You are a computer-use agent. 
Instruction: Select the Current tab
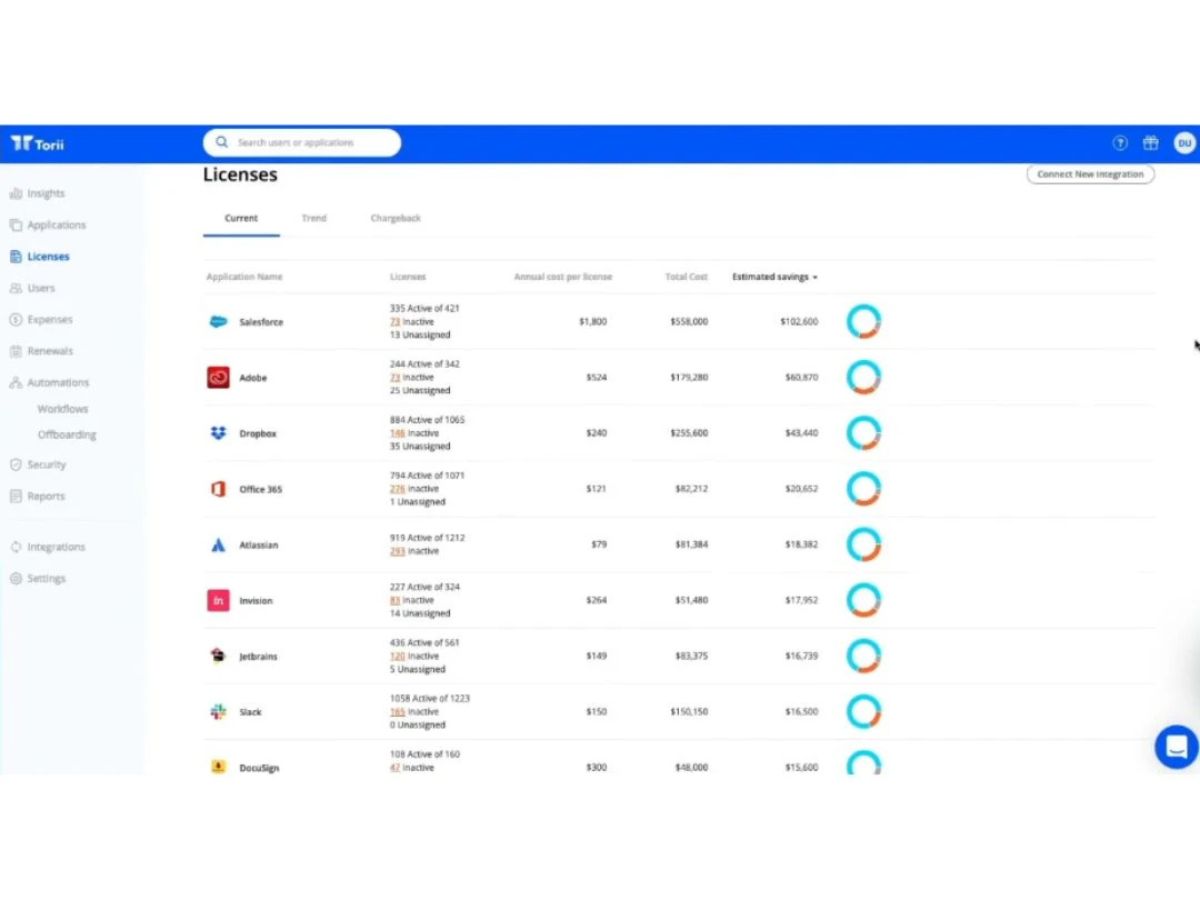tap(241, 218)
